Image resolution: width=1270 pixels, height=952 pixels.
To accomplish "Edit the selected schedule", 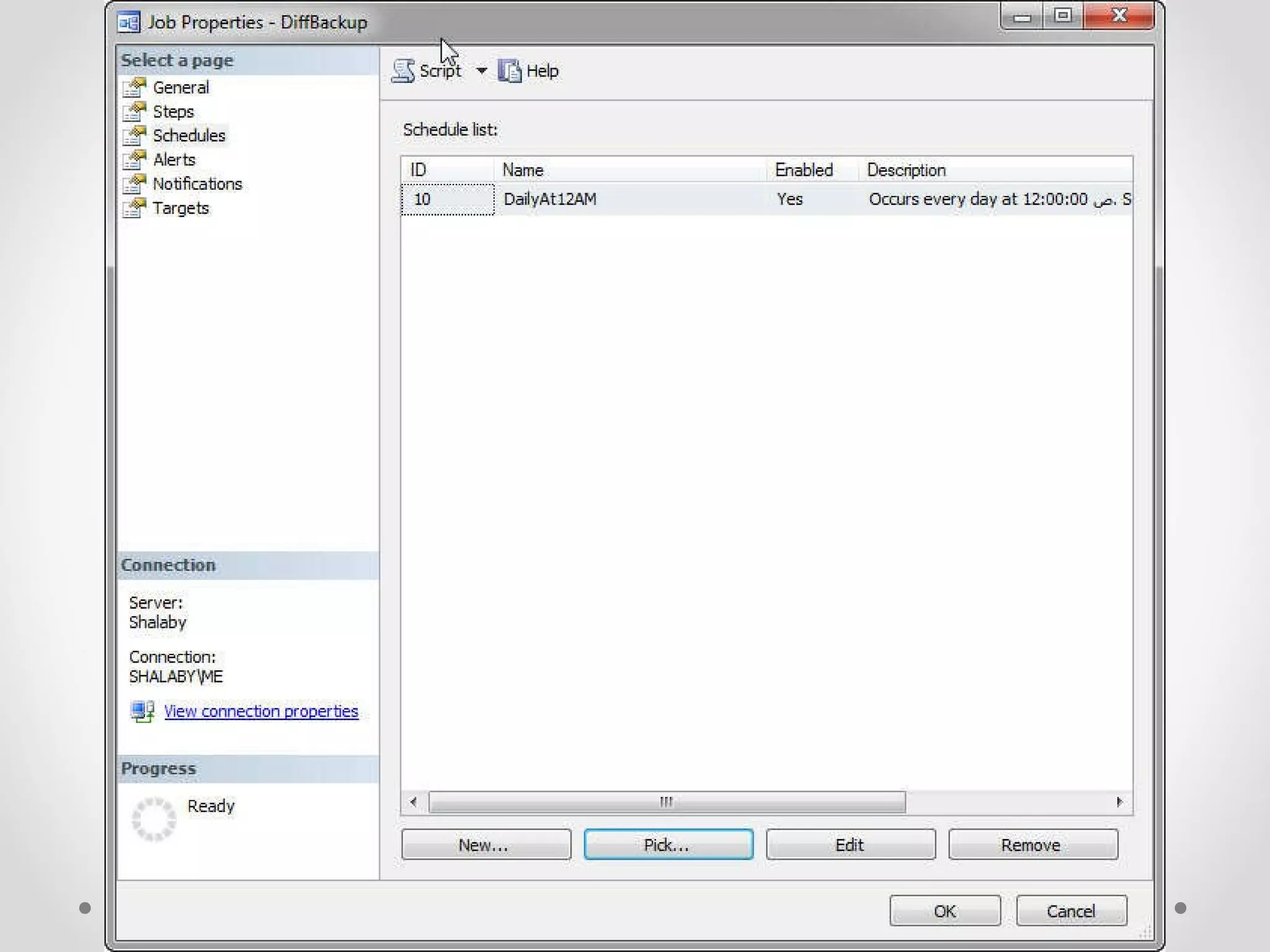I will coord(850,844).
